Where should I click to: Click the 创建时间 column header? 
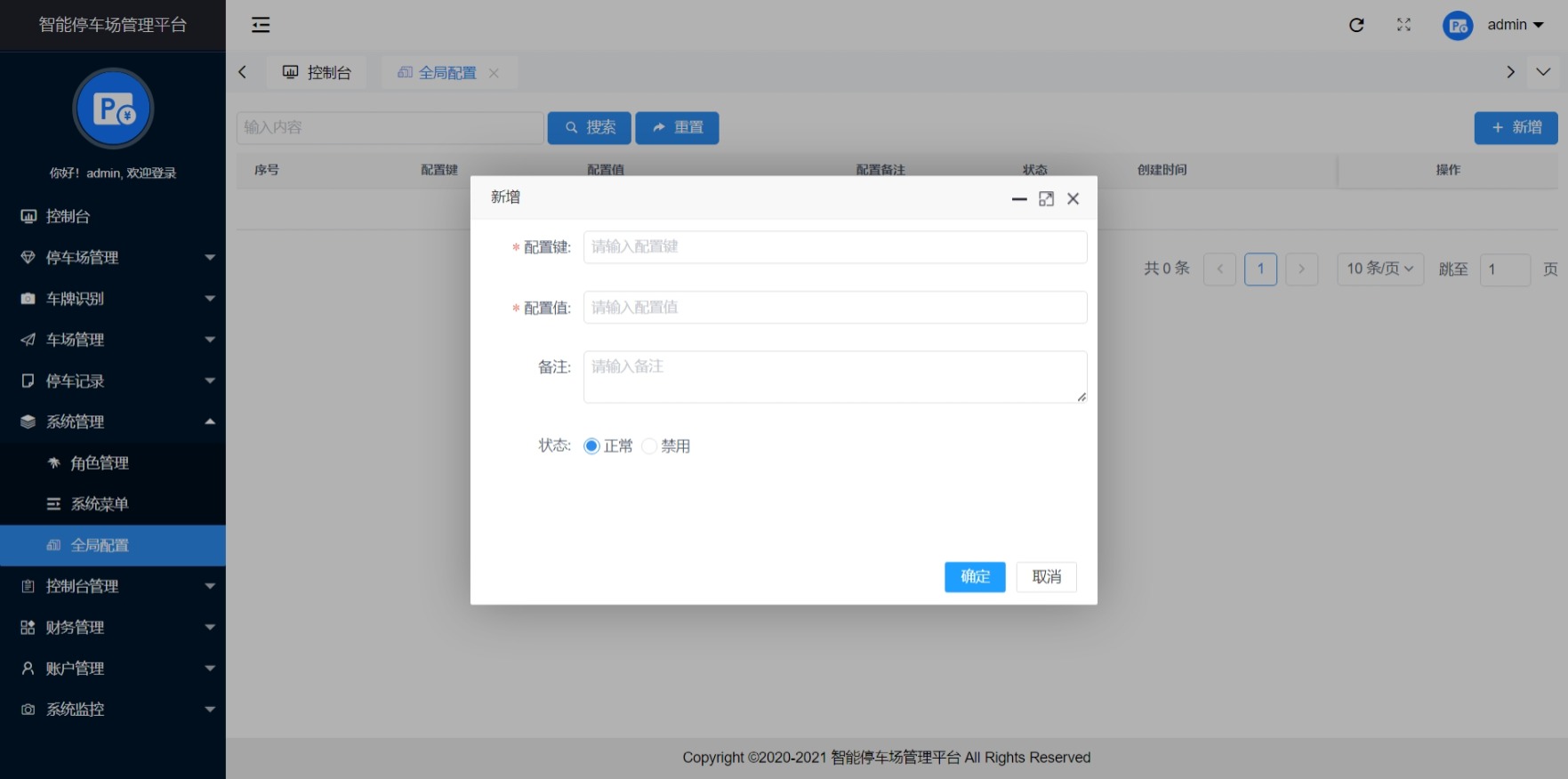click(1162, 170)
